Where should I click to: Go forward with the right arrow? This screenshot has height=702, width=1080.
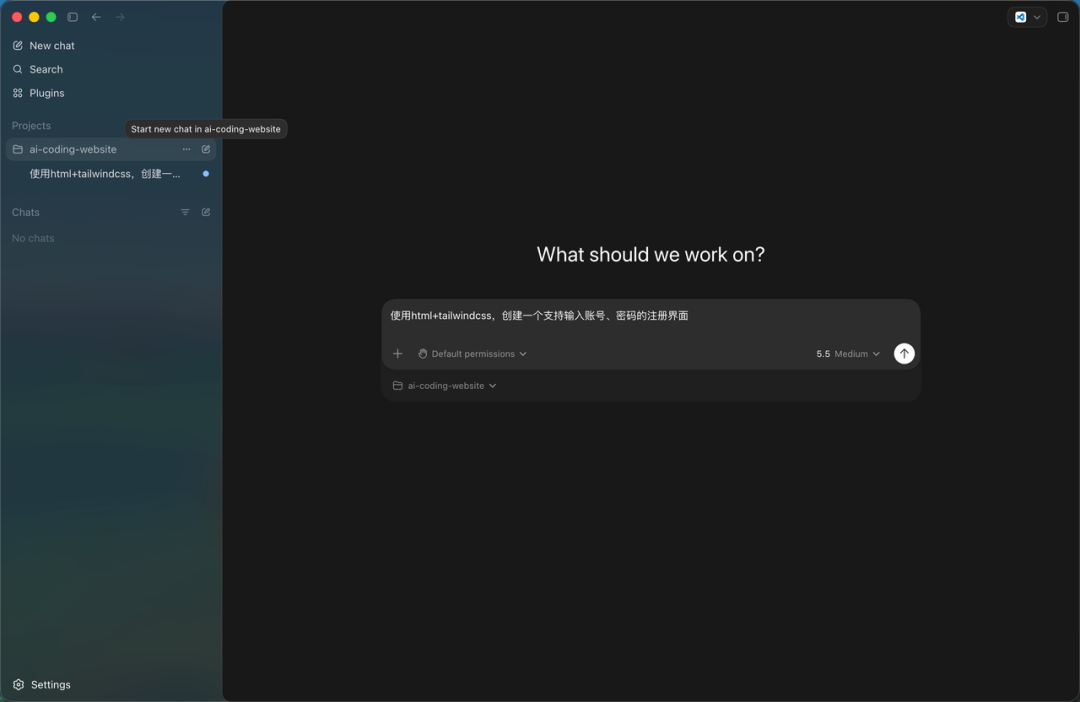tap(120, 17)
